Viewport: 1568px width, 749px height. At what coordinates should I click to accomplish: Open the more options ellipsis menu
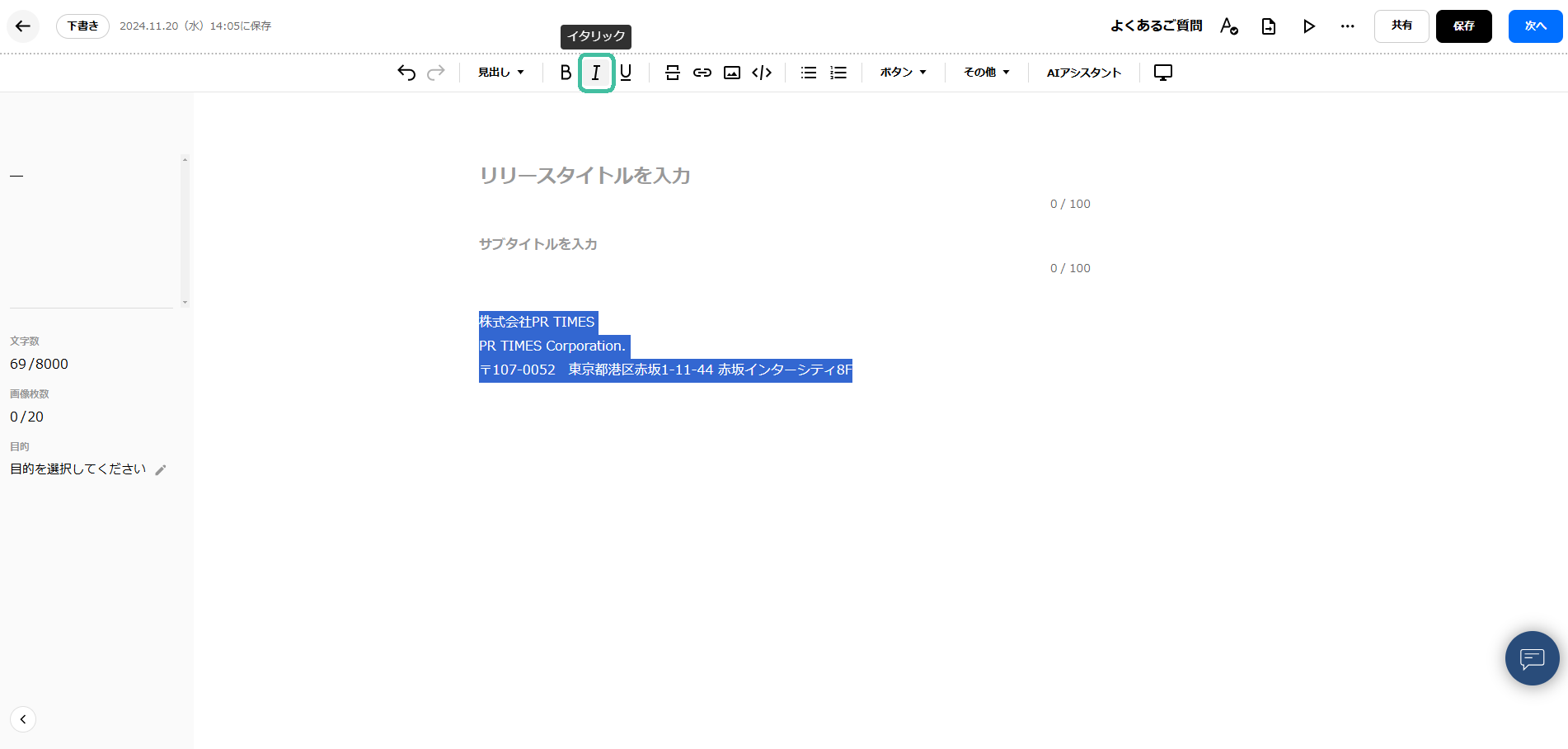coord(1347,26)
